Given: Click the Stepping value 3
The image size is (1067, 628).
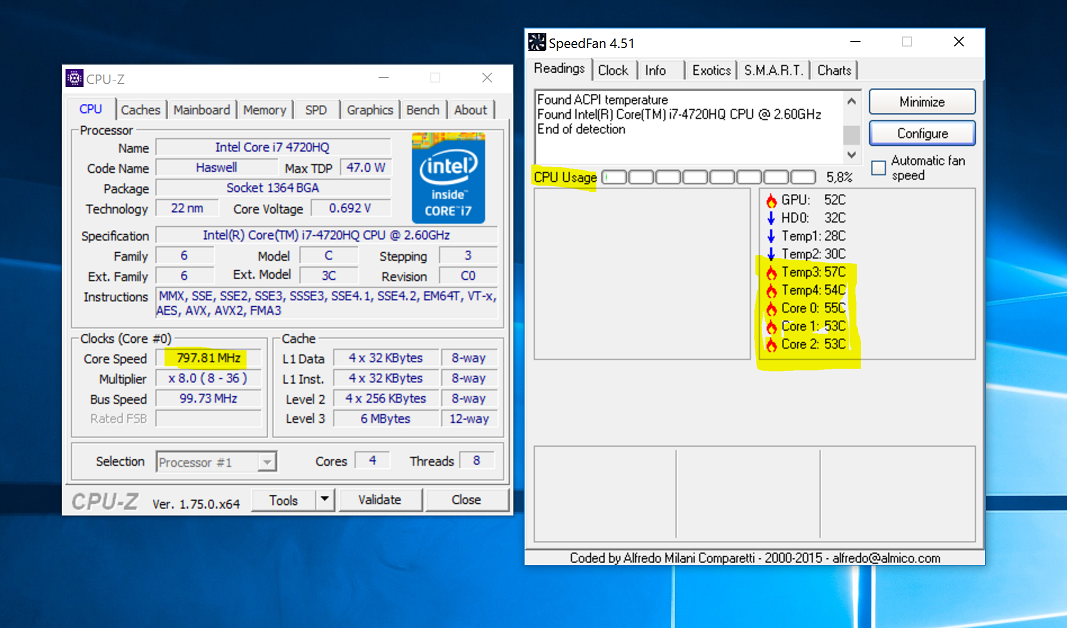Looking at the screenshot, I should point(467,256).
